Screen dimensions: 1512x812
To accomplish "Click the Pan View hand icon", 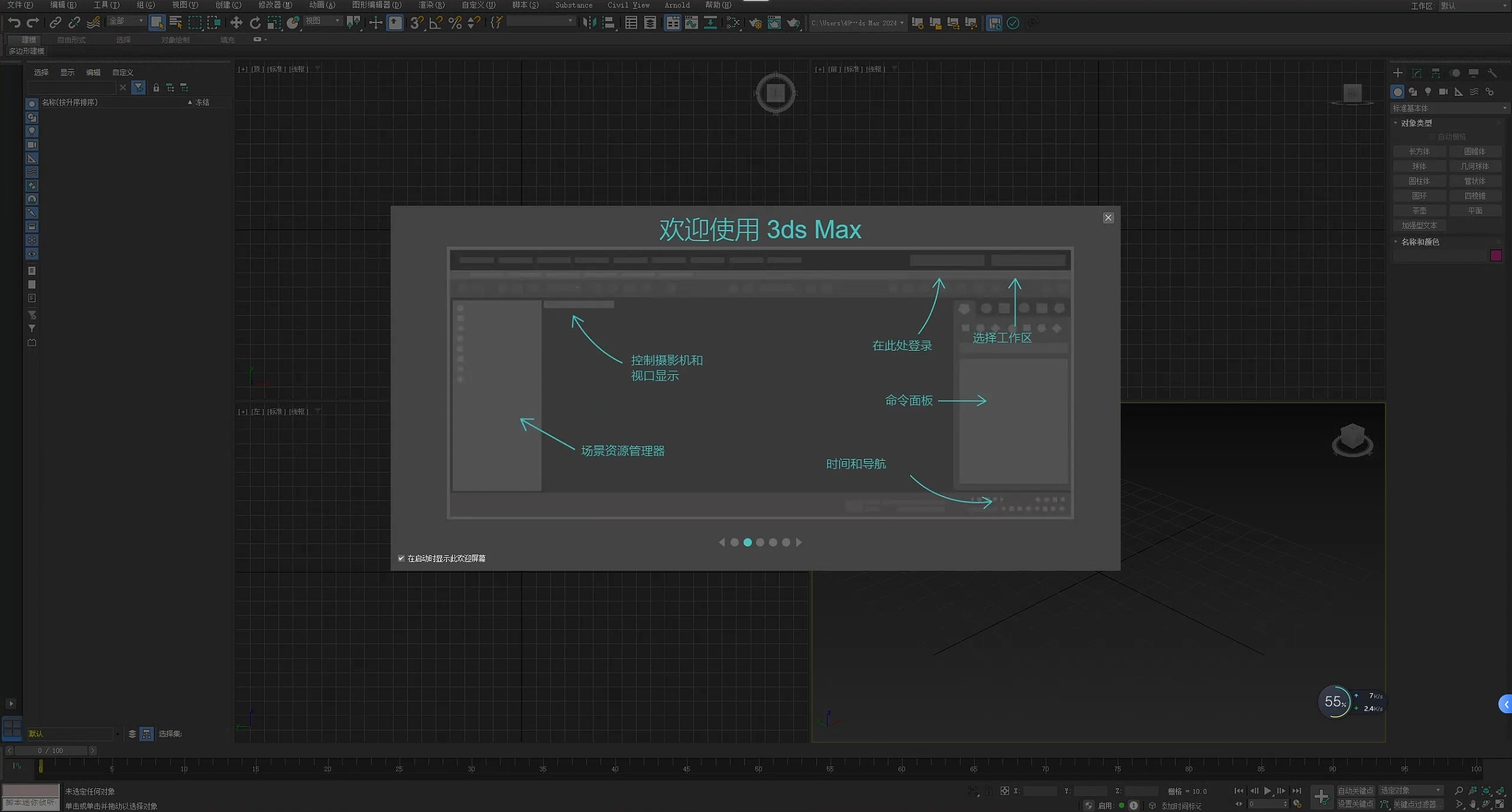I will (x=1473, y=805).
